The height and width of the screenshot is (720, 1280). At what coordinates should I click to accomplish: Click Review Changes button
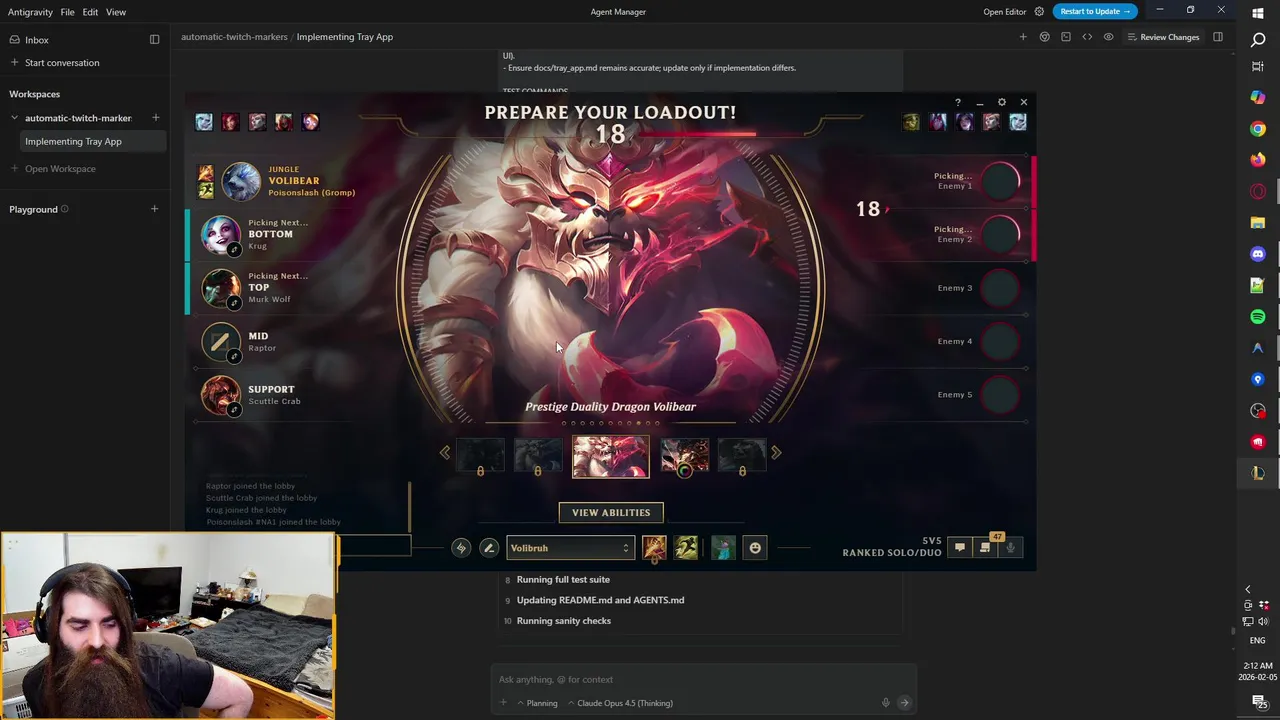click(1163, 37)
